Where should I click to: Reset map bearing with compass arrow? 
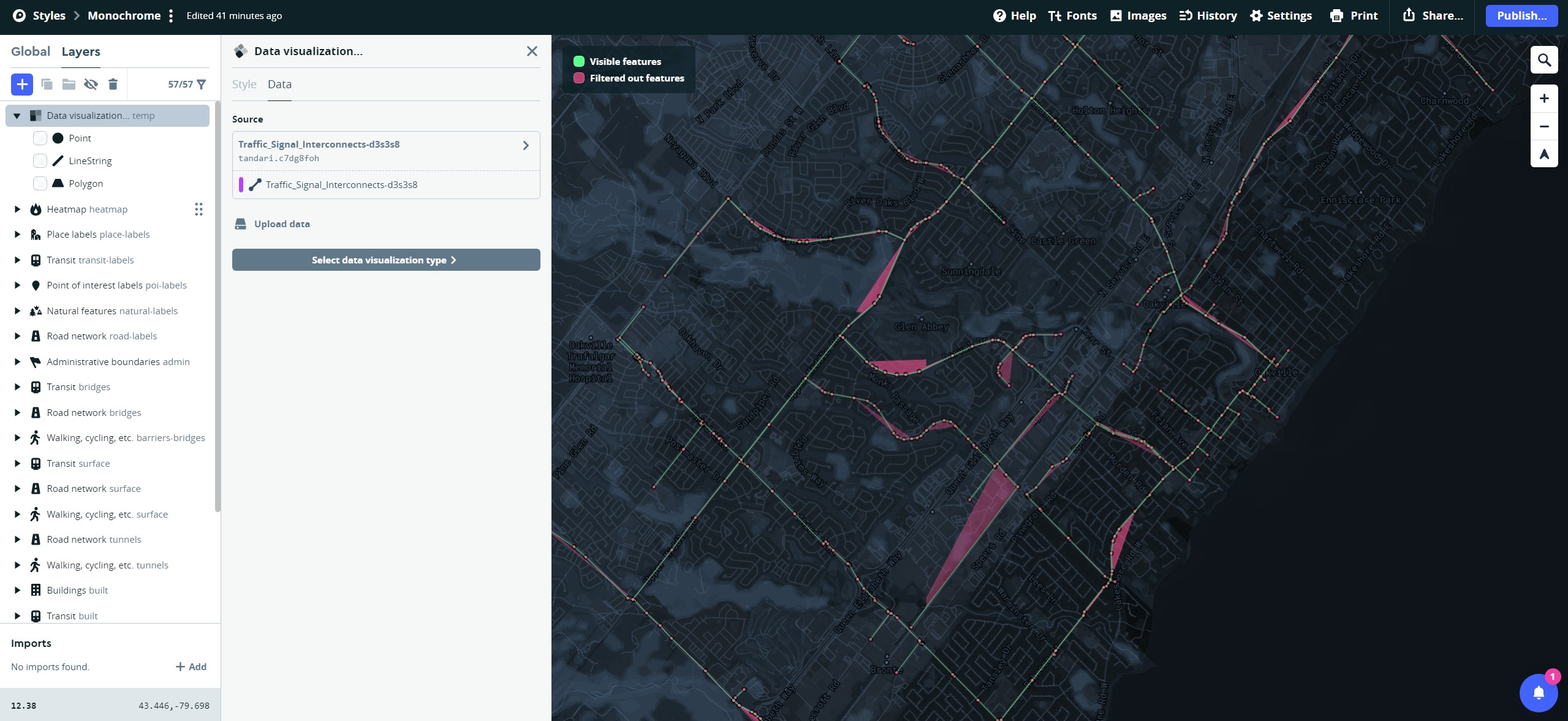1543,154
